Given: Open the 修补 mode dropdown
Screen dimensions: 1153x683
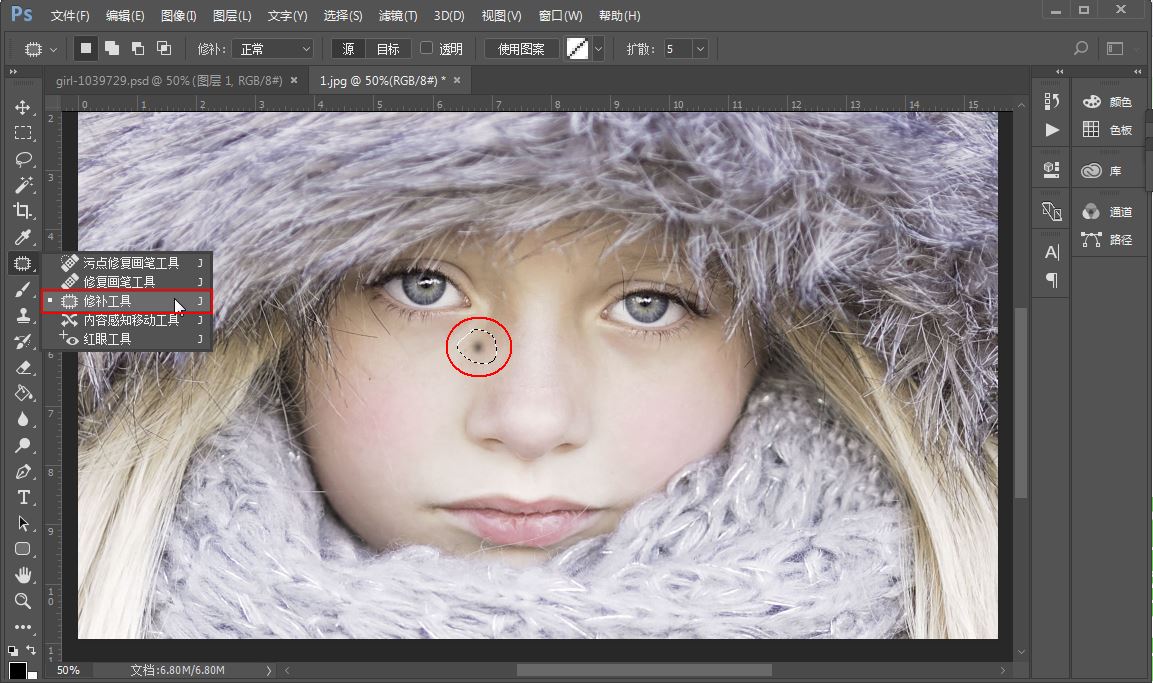Looking at the screenshot, I should click(273, 49).
